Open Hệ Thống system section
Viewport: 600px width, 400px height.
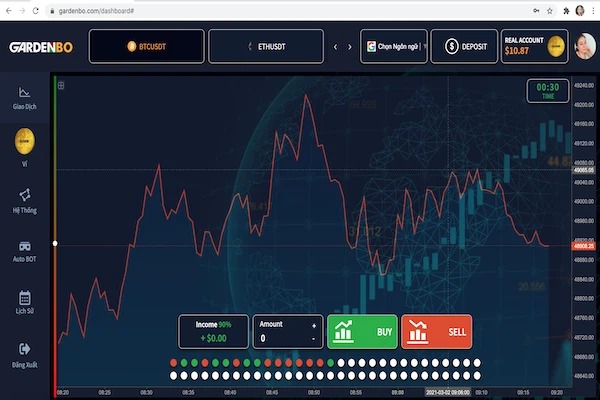click(25, 196)
